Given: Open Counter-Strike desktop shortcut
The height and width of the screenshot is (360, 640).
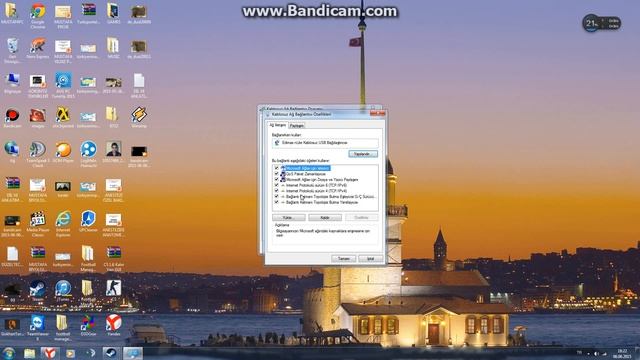Looking at the screenshot, I should click(113, 288).
